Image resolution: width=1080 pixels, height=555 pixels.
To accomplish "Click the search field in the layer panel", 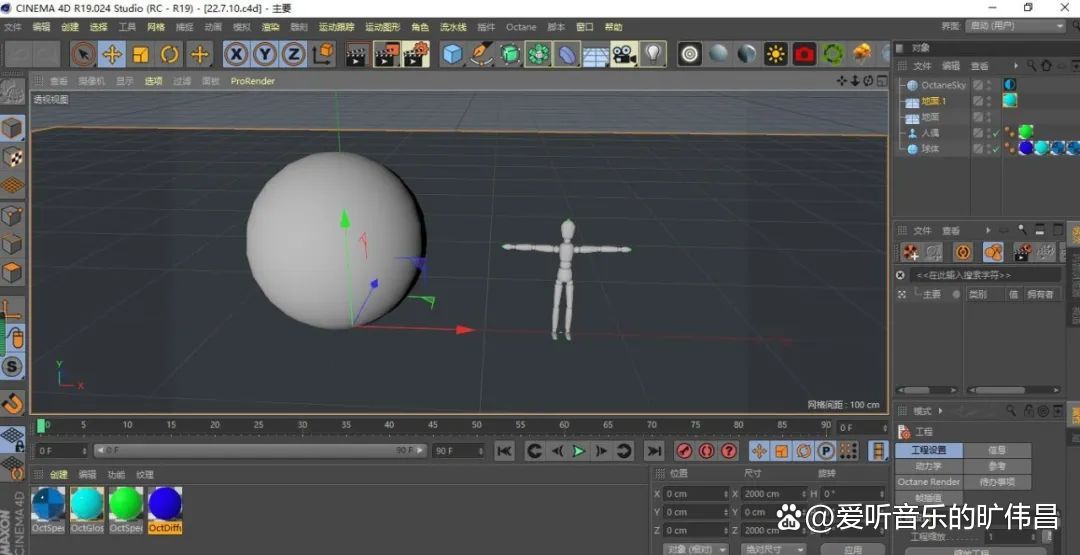I will pyautogui.click(x=985, y=275).
